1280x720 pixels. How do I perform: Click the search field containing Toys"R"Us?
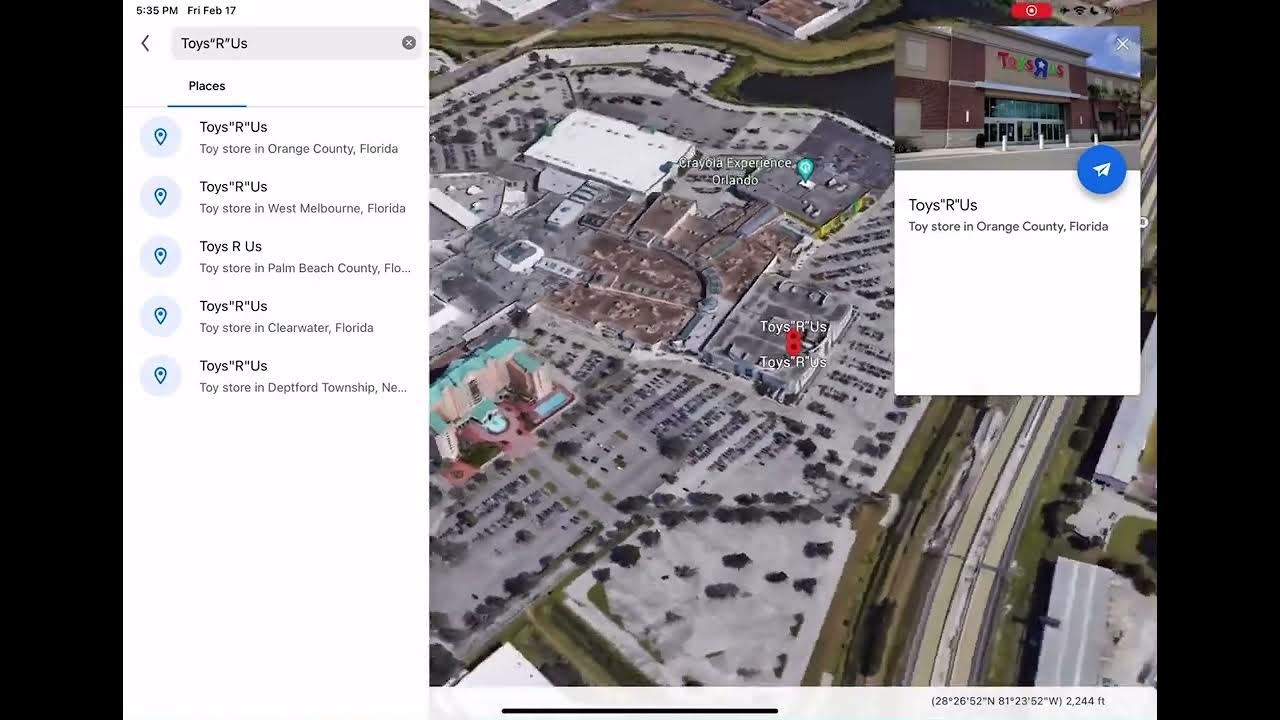[x=296, y=43]
